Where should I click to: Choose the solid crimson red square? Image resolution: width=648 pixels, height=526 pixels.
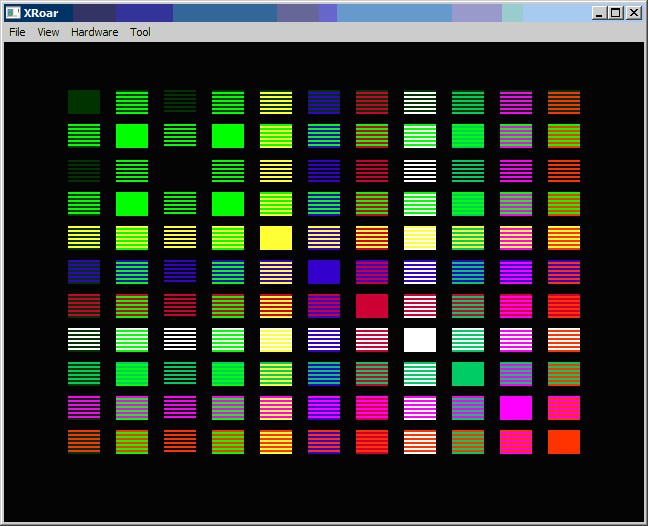click(x=372, y=306)
